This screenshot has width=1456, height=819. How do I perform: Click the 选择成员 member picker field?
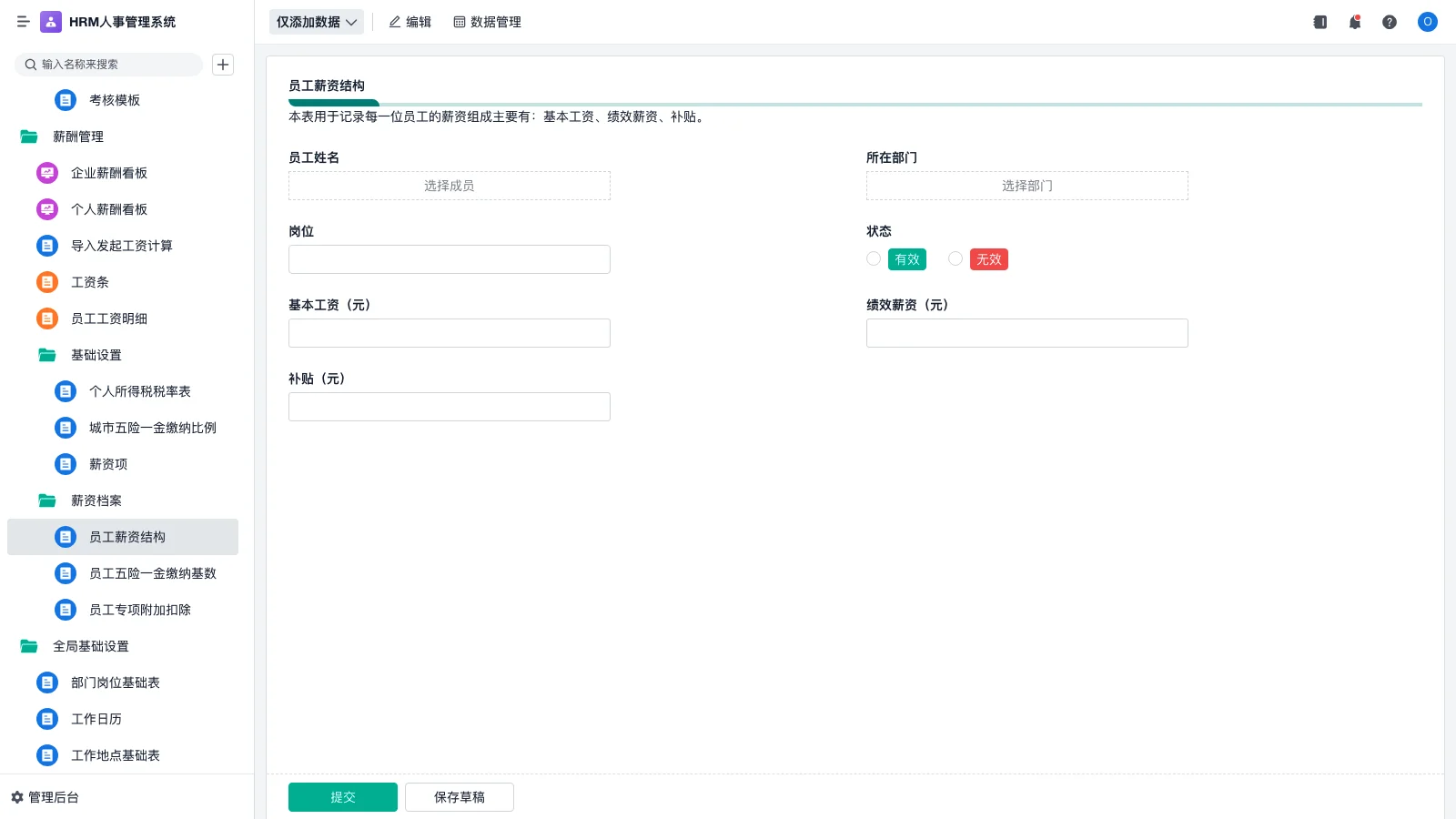(449, 186)
